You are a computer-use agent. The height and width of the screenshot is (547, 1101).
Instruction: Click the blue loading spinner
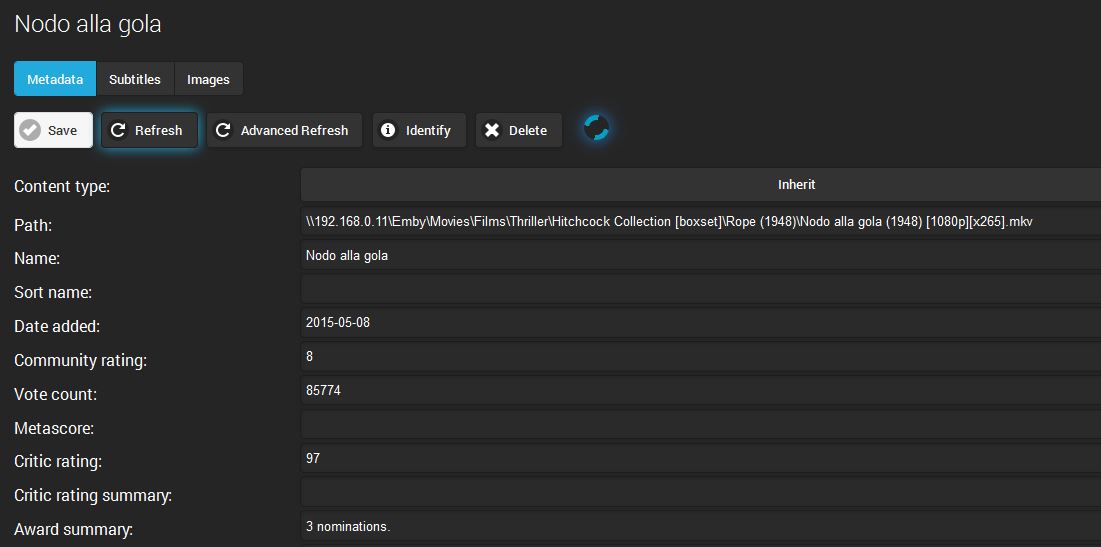pos(596,128)
